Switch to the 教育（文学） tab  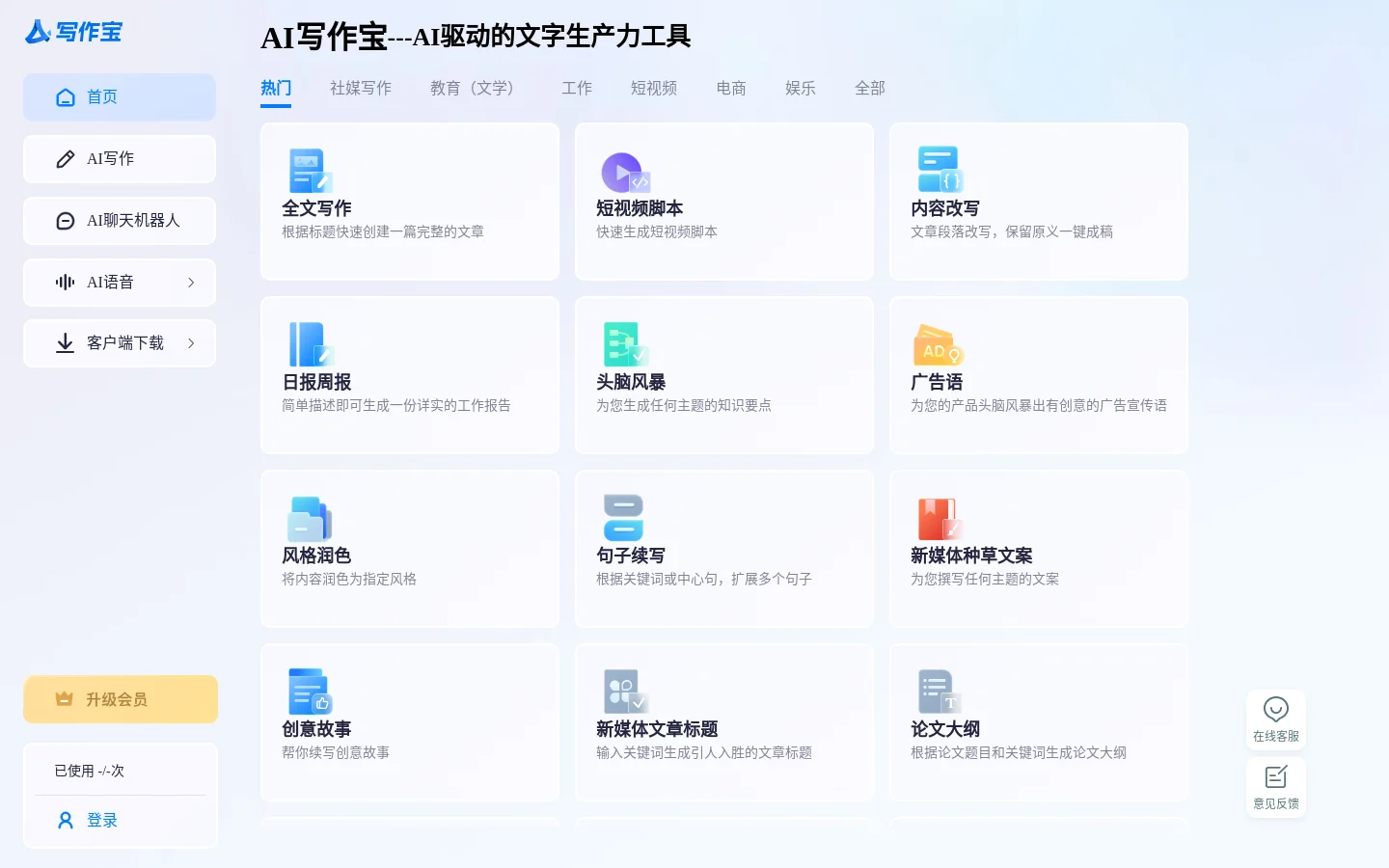click(x=477, y=88)
